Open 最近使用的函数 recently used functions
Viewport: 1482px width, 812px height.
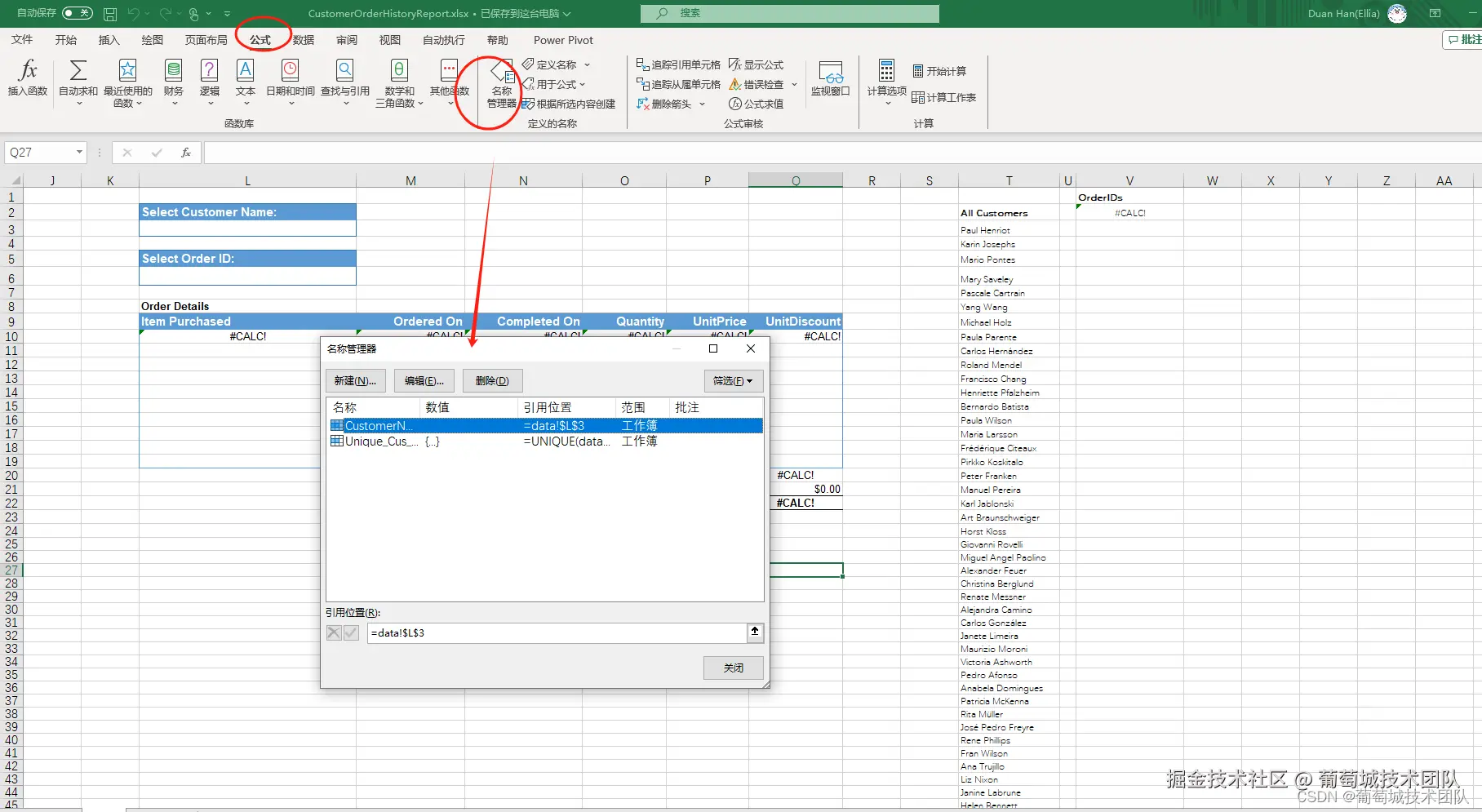(x=127, y=82)
